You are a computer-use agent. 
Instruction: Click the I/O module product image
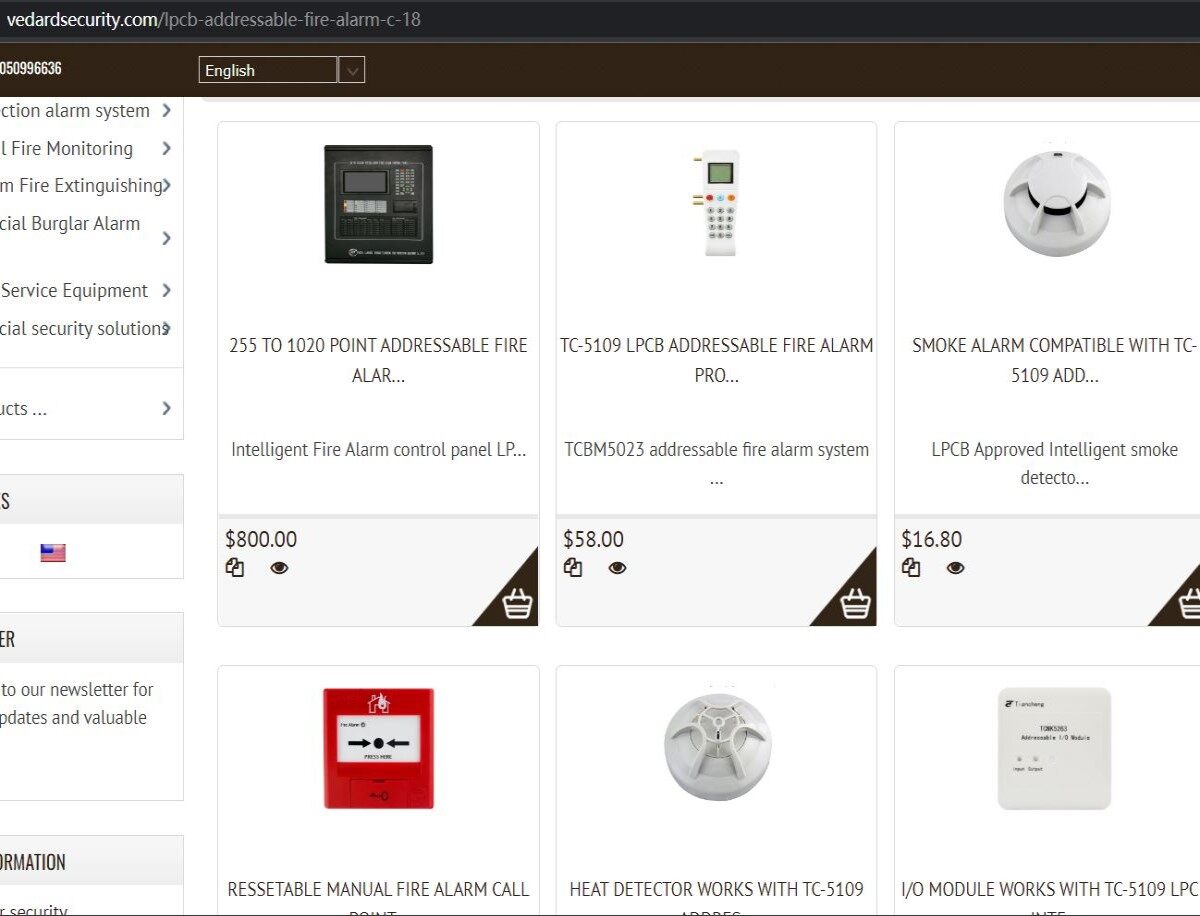pos(1054,748)
